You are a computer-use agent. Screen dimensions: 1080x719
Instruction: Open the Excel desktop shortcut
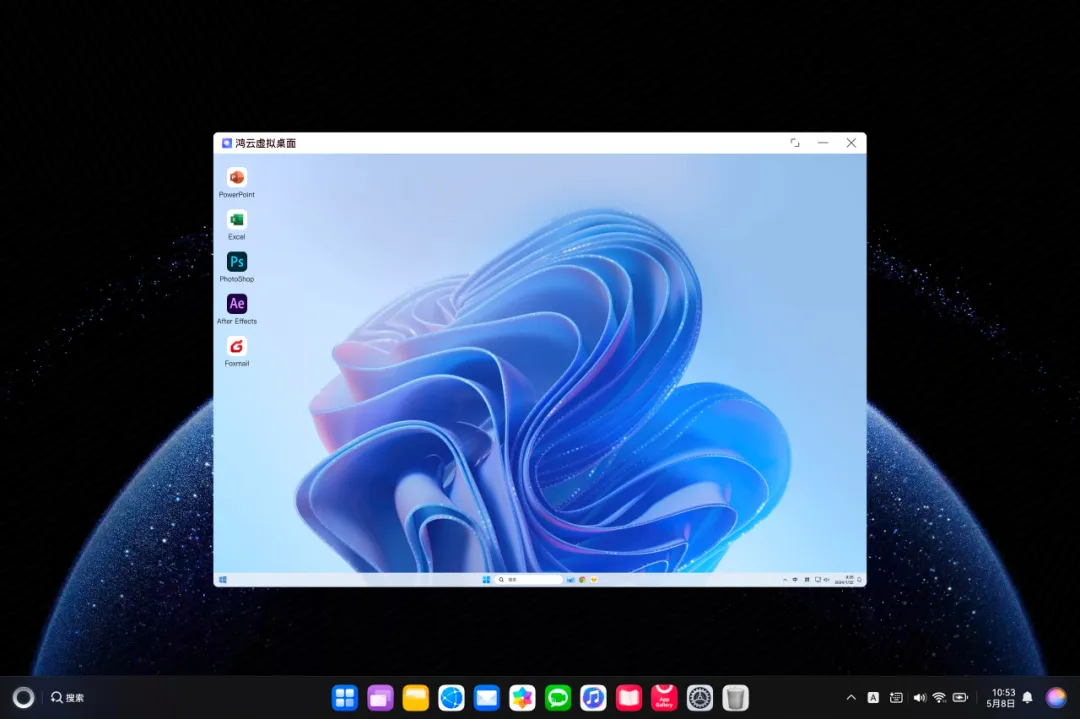click(x=236, y=225)
